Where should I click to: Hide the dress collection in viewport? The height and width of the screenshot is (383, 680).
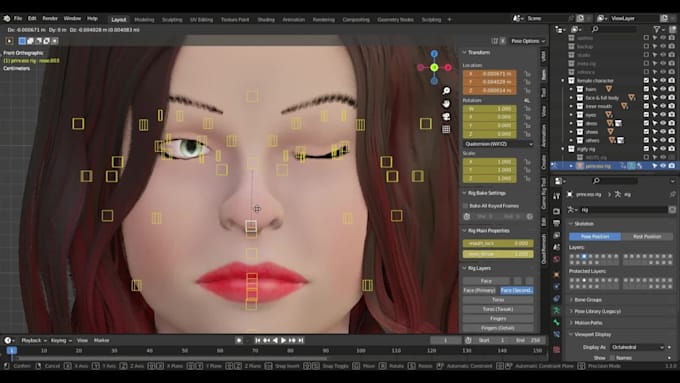point(663,123)
